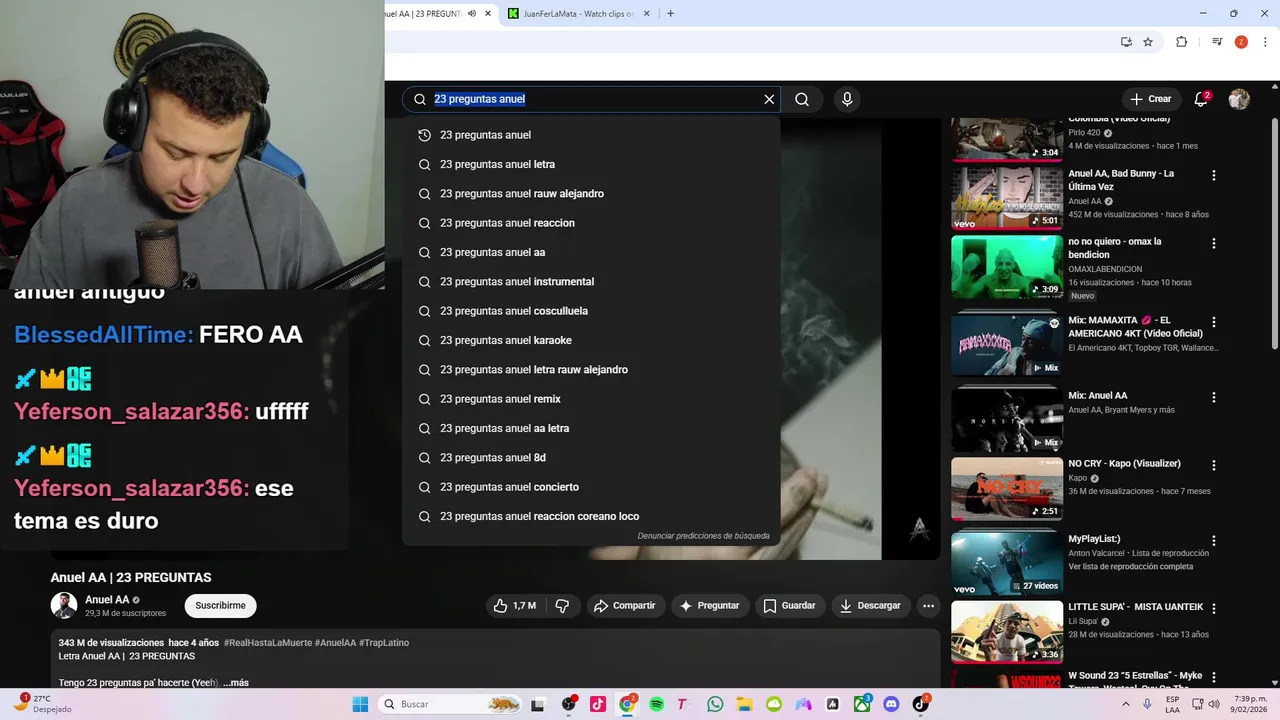Open Discord from taskbar
This screenshot has width=1280, height=720.
click(892, 704)
